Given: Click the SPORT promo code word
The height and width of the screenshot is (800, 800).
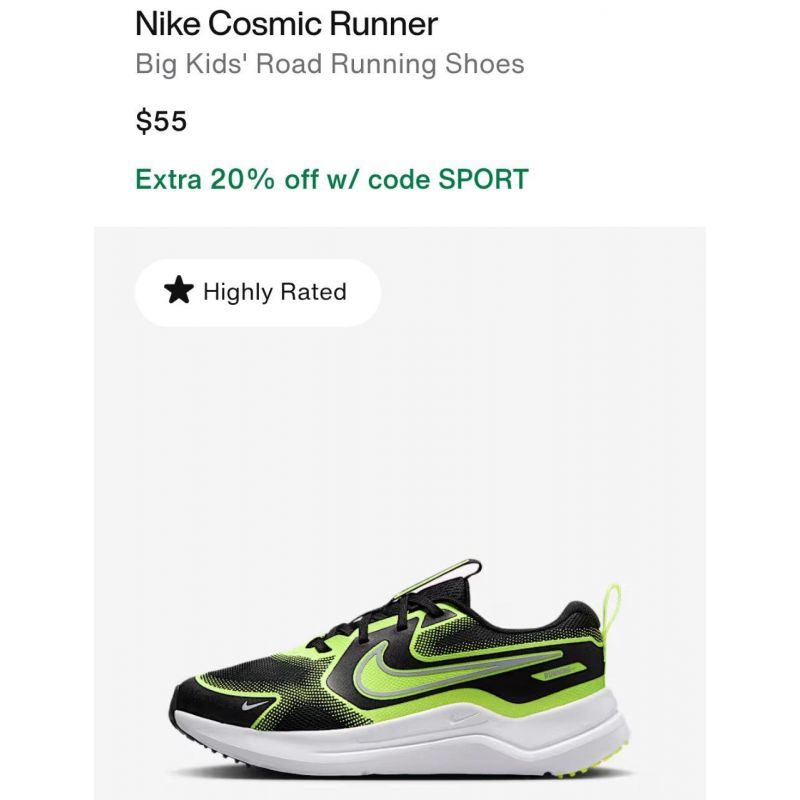Looking at the screenshot, I should (483, 179).
